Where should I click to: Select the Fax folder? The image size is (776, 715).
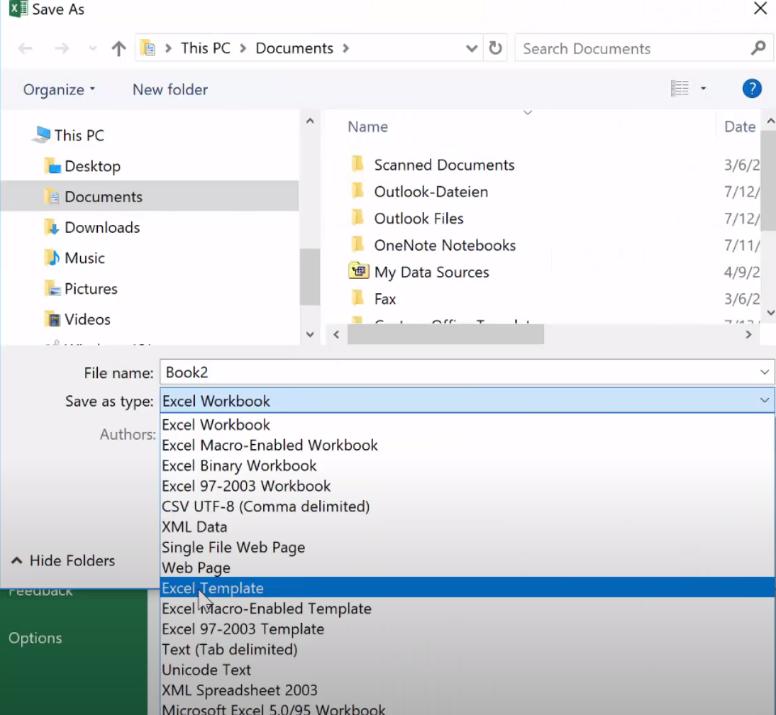tap(385, 299)
